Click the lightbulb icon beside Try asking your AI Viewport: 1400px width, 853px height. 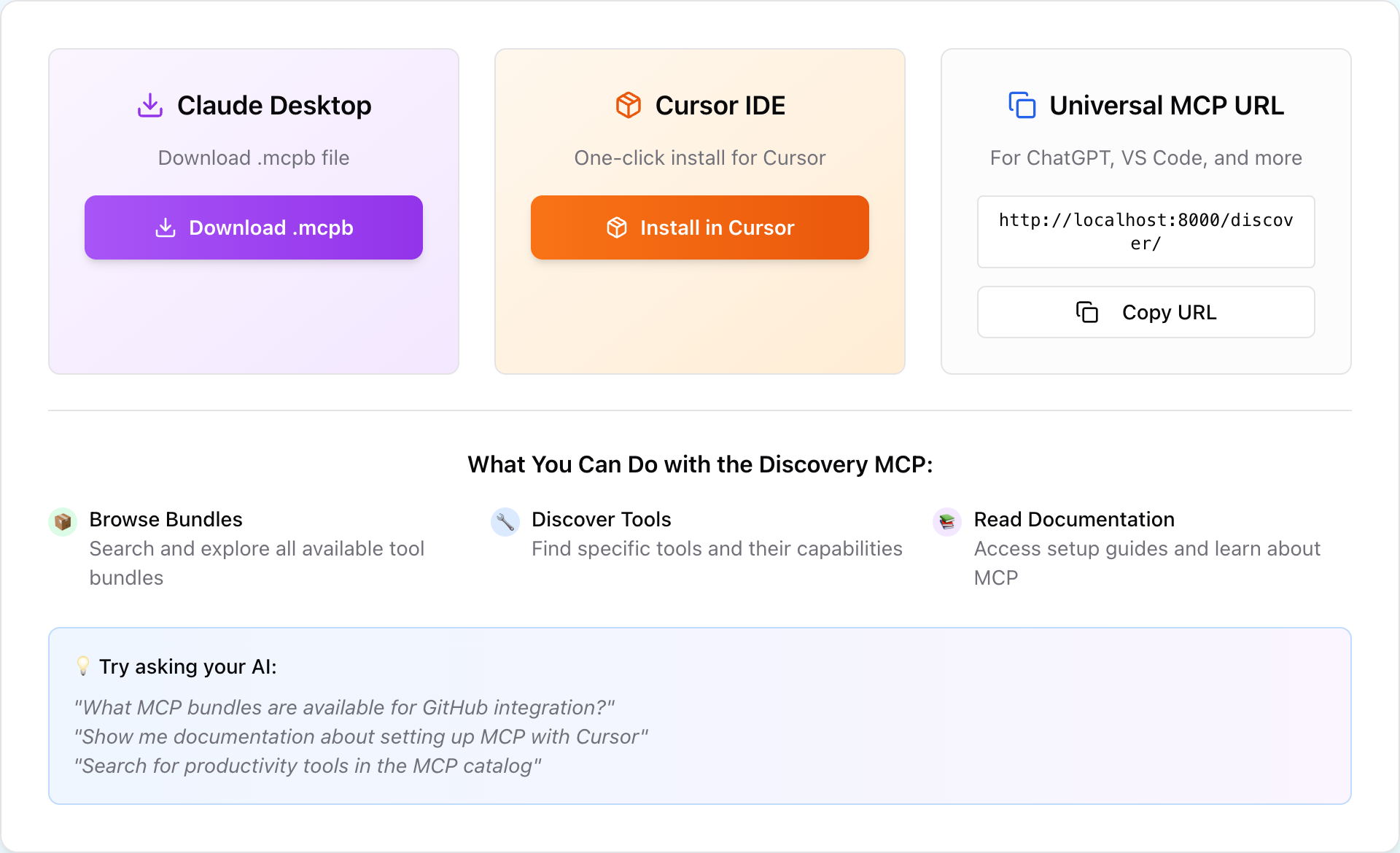(82, 666)
